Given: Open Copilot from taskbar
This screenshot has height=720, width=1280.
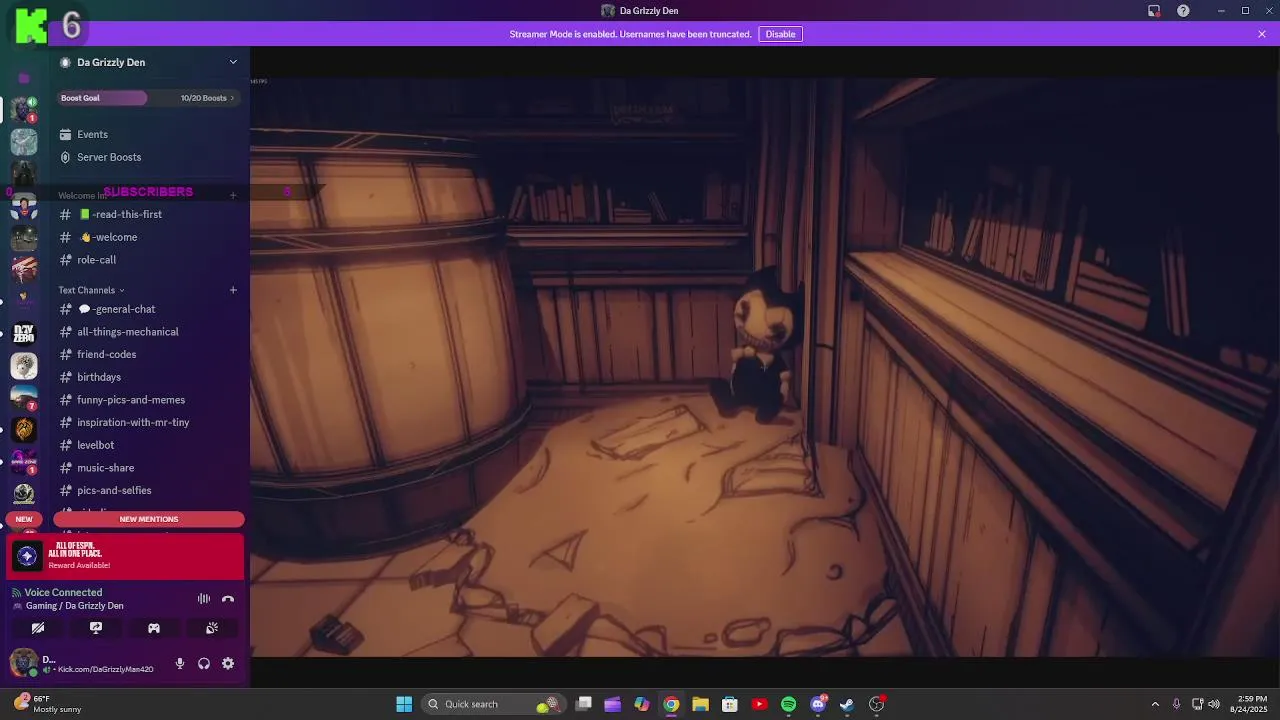Looking at the screenshot, I should tap(642, 704).
